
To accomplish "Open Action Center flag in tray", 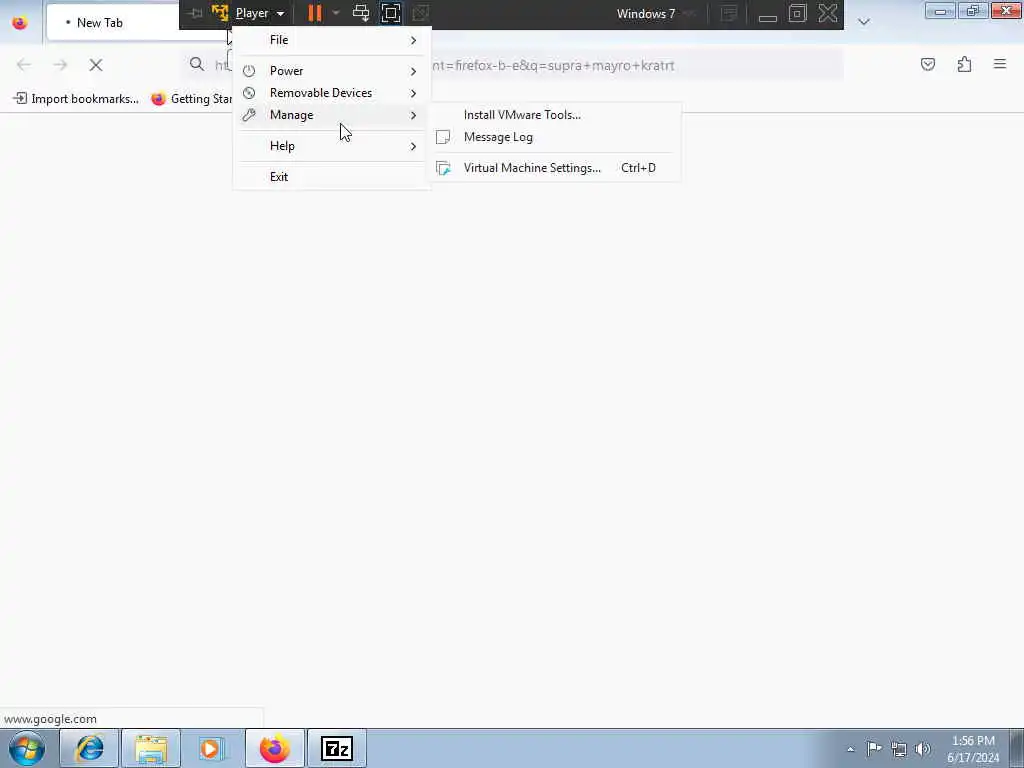I will point(874,748).
